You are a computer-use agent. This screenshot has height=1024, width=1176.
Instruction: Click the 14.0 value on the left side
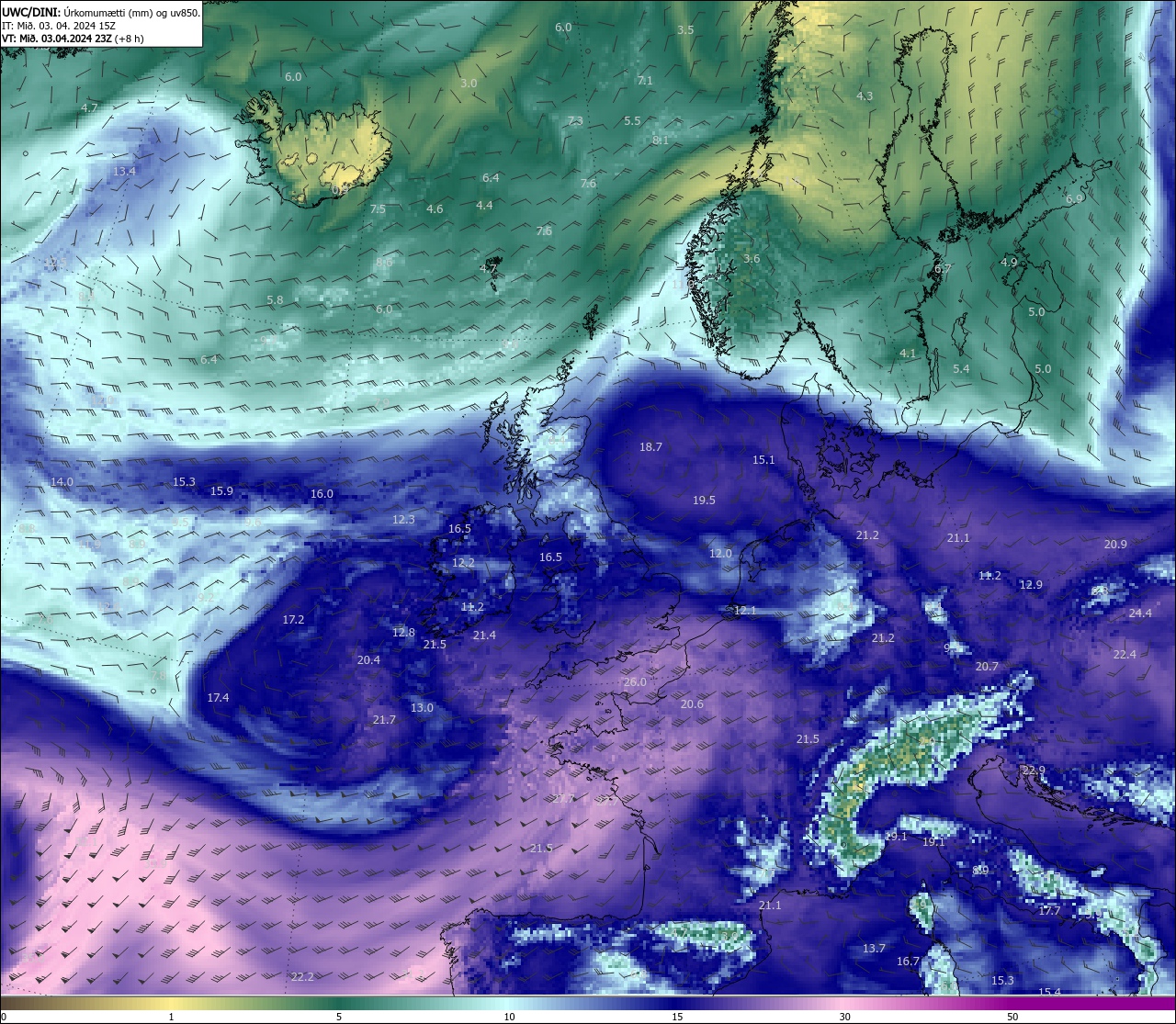[62, 482]
